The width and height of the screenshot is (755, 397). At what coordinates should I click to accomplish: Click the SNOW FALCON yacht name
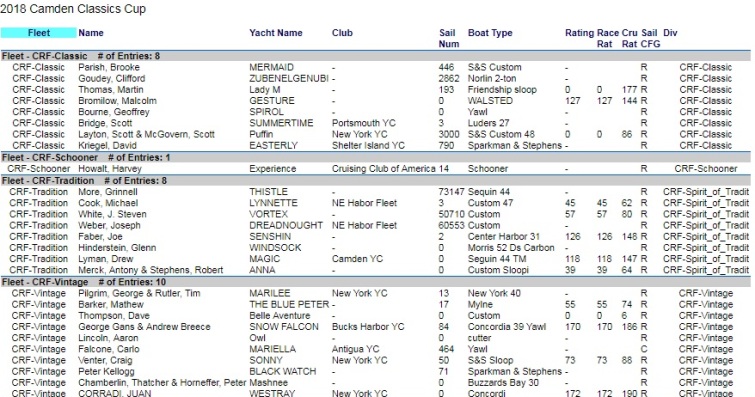click(x=284, y=327)
